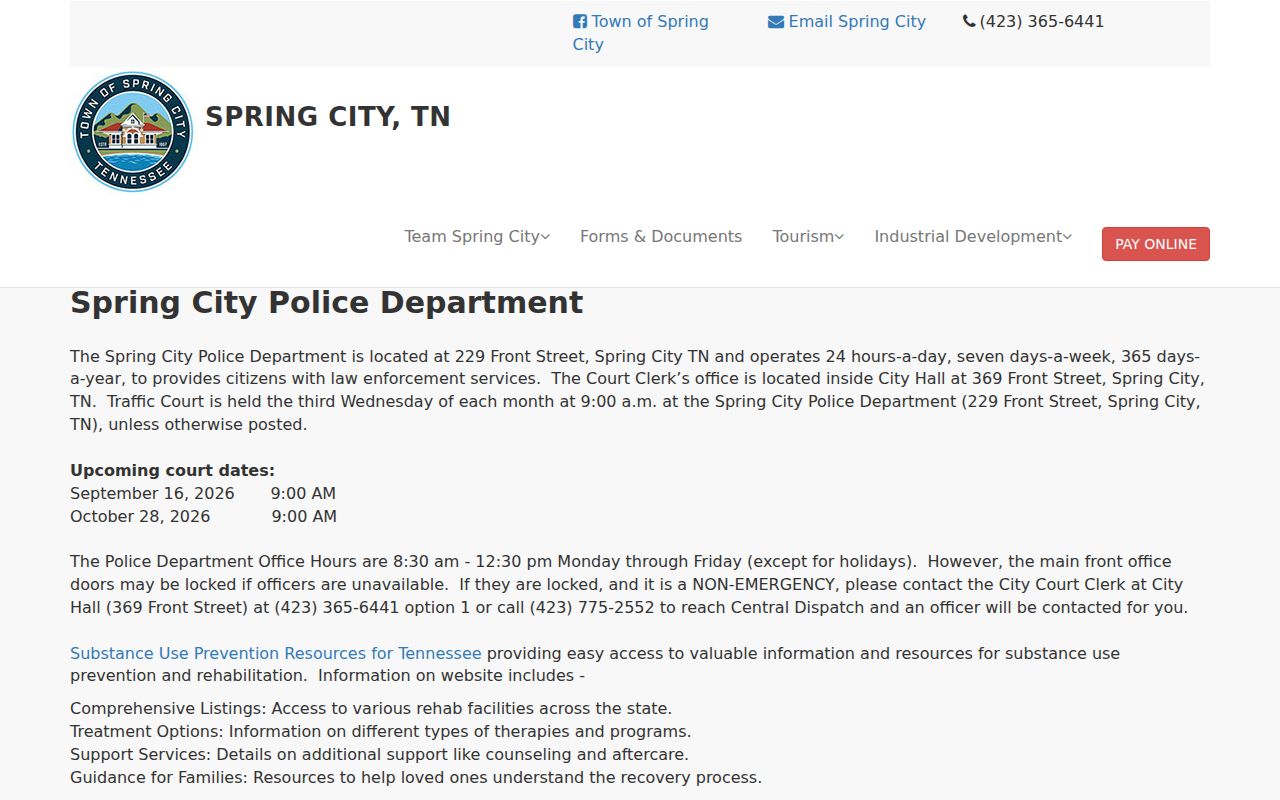Expand the Tourism dropdown menu

click(808, 237)
